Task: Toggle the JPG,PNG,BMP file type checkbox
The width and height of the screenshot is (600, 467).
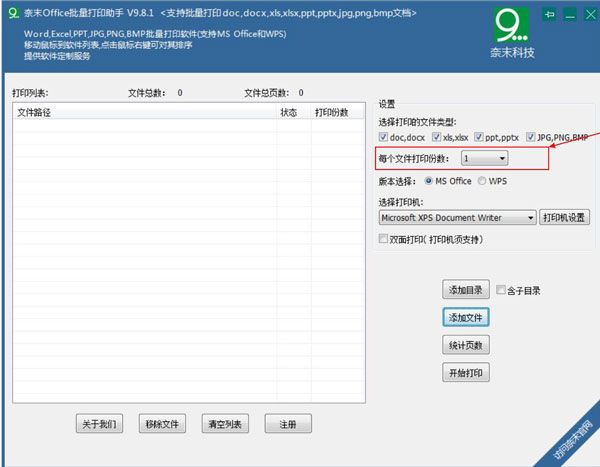Action: 530,137
